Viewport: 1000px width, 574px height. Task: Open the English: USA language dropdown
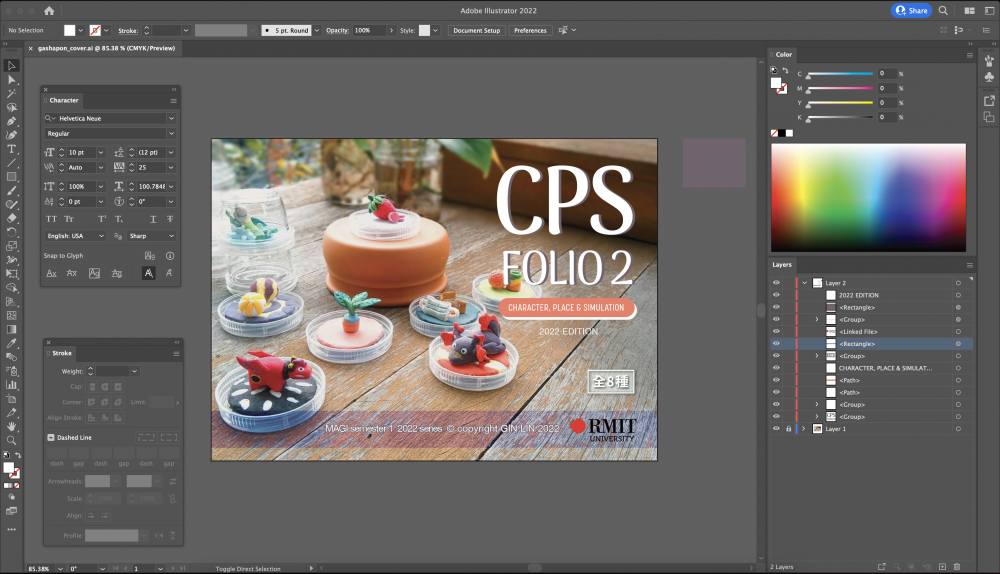tap(101, 236)
